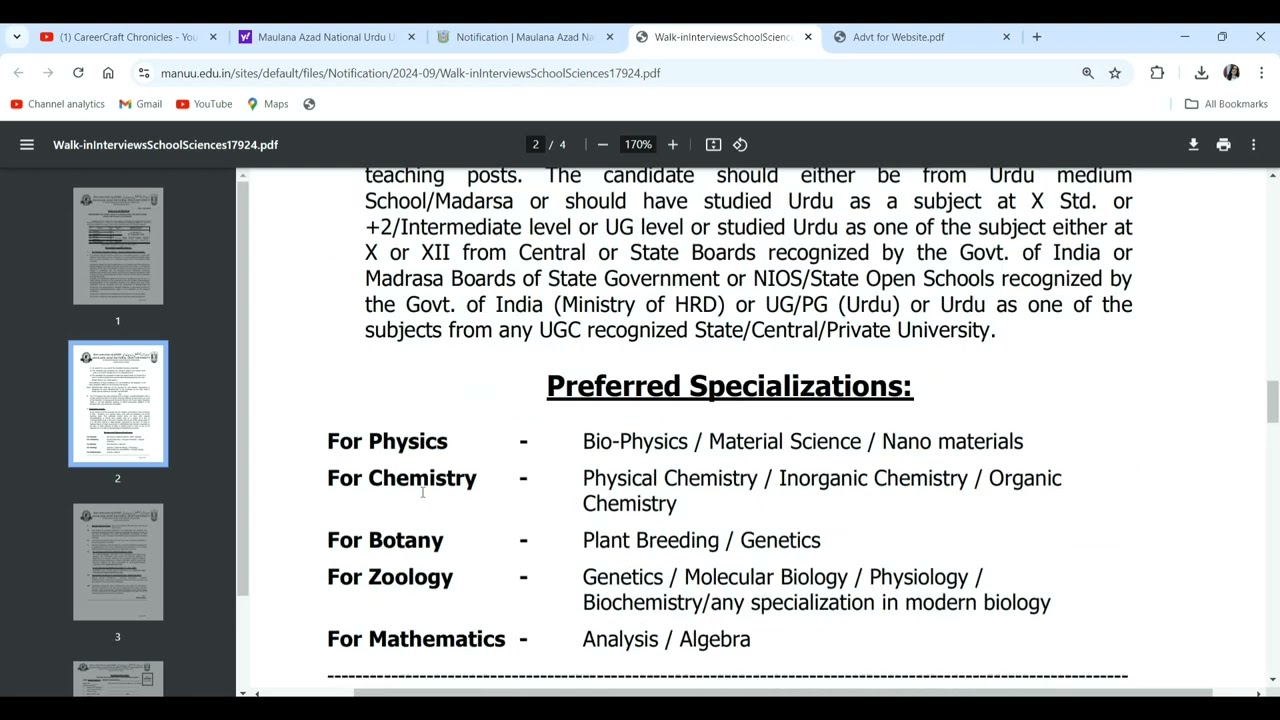
Task: Click the address bar URL
Action: 410,73
